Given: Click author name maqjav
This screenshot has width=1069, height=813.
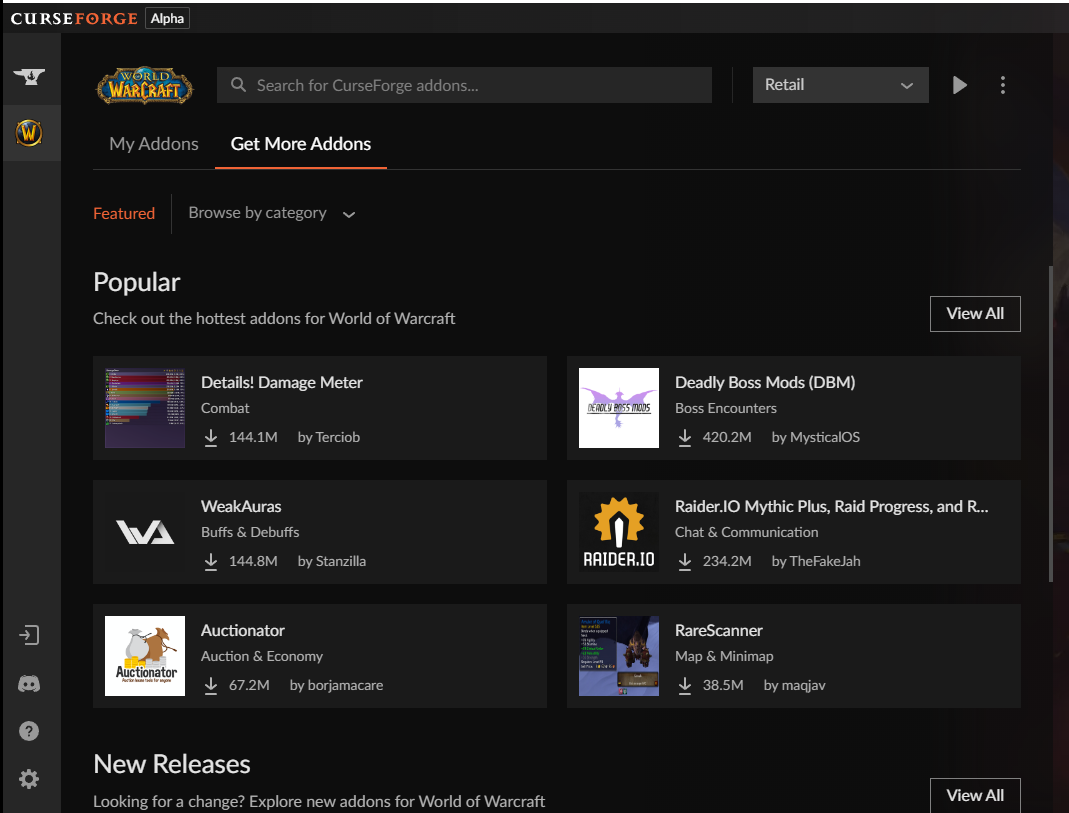Looking at the screenshot, I should pyautogui.click(x=803, y=686).
